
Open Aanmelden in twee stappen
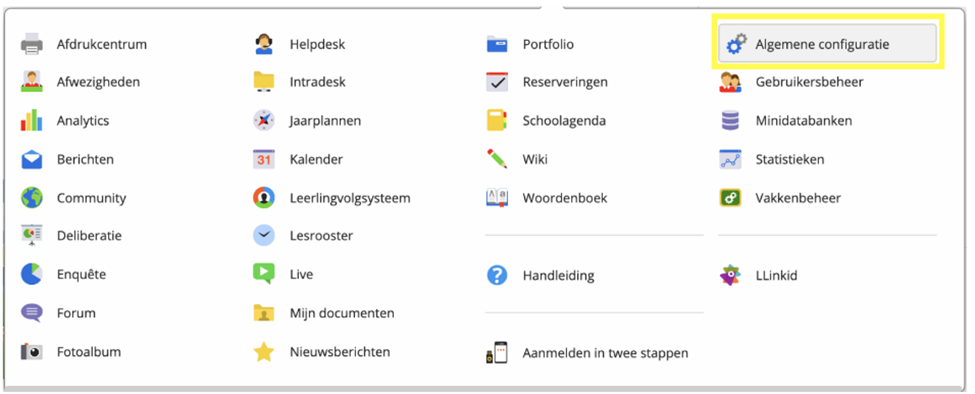tap(605, 353)
